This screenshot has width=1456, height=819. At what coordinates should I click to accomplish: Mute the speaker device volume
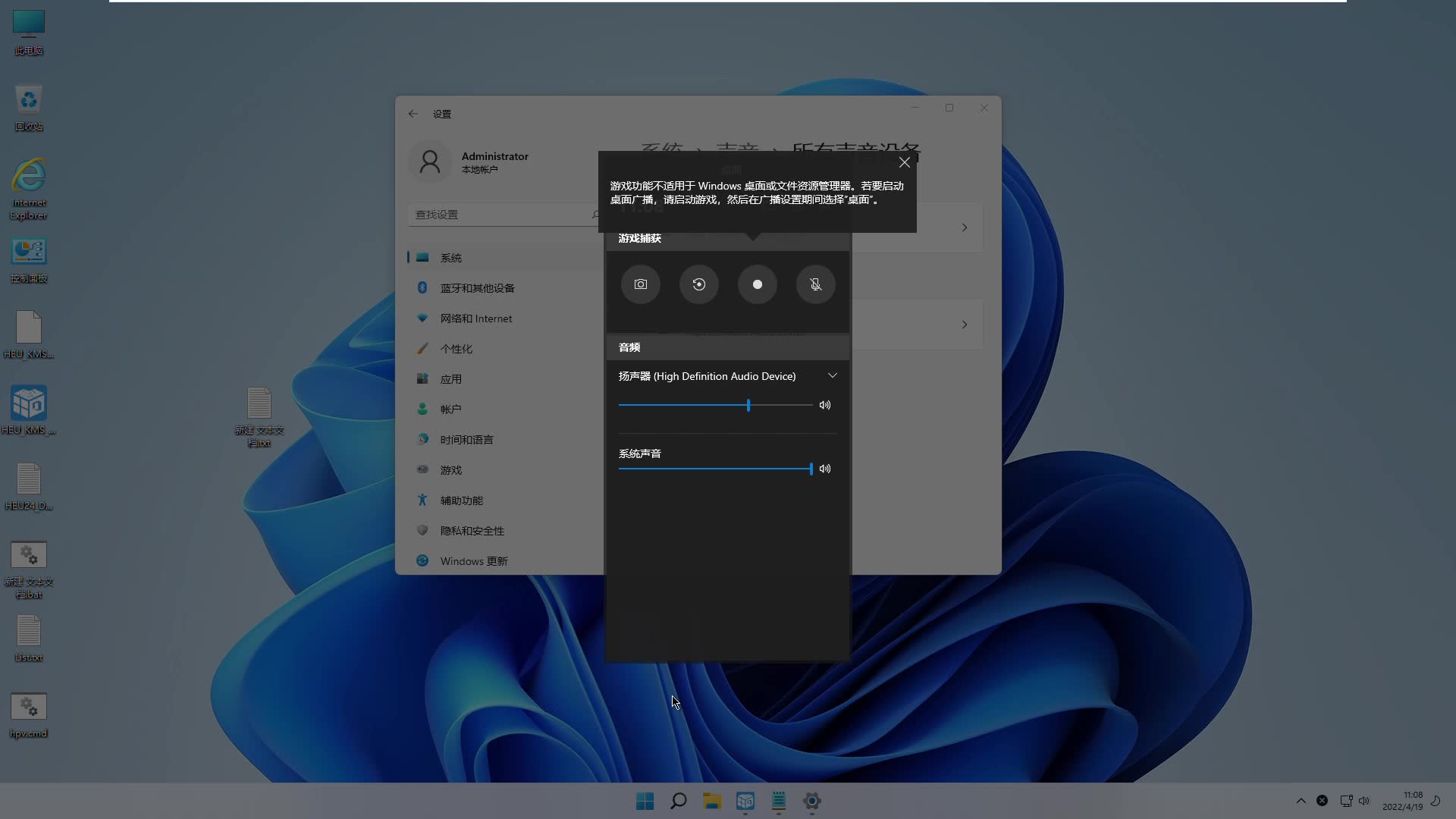(825, 405)
